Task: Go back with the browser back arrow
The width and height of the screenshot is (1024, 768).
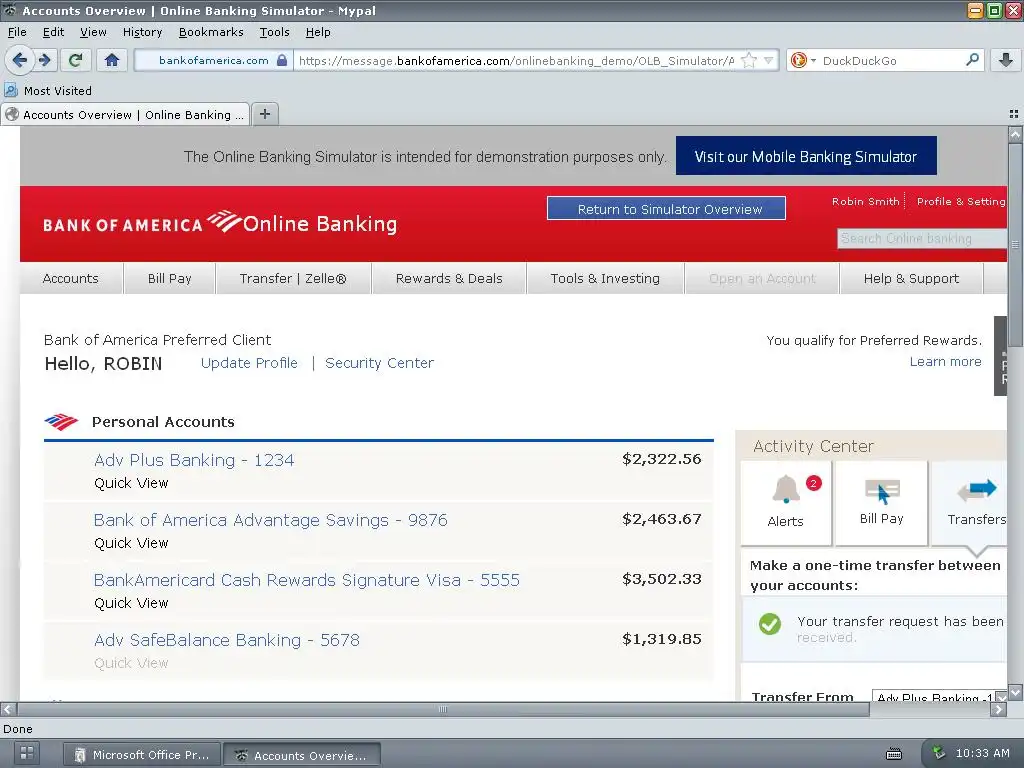Action: point(20,60)
